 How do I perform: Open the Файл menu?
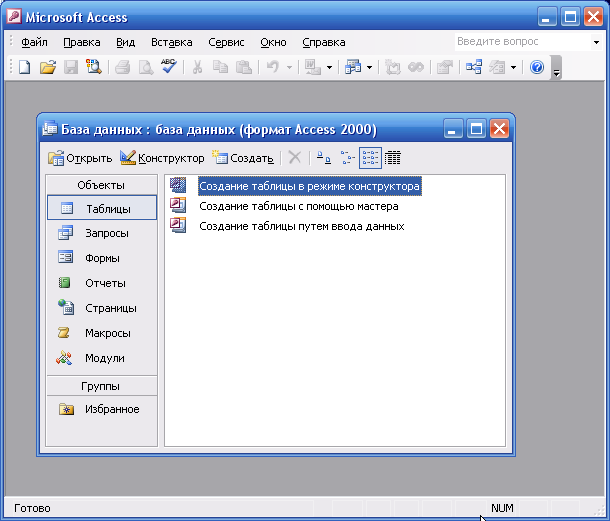click(34, 42)
